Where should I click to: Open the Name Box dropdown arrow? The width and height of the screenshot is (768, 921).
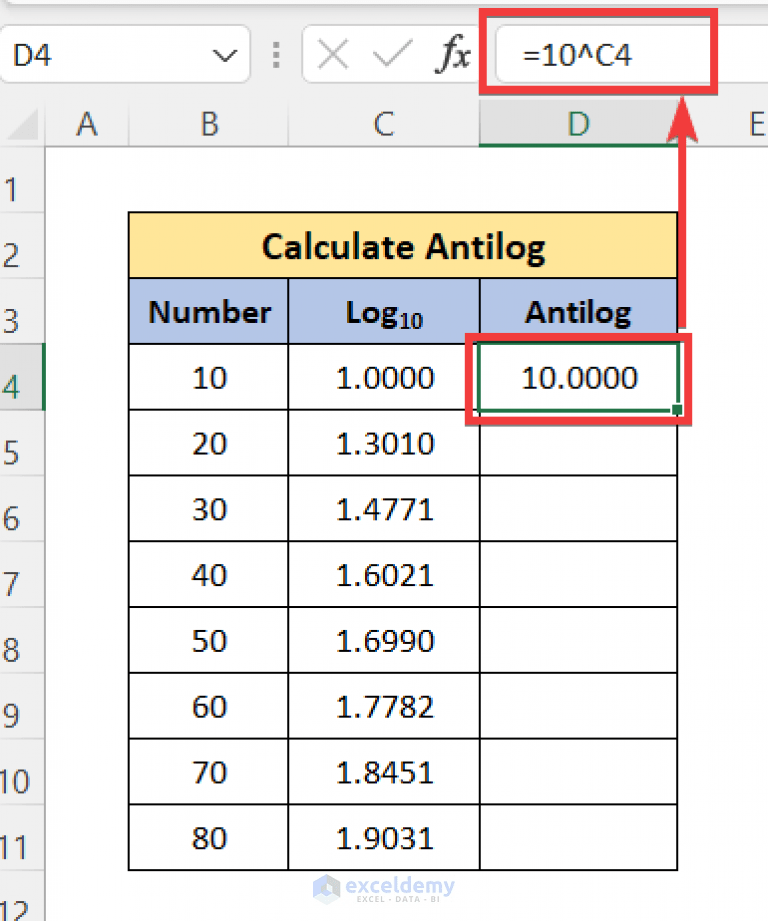pos(228,55)
